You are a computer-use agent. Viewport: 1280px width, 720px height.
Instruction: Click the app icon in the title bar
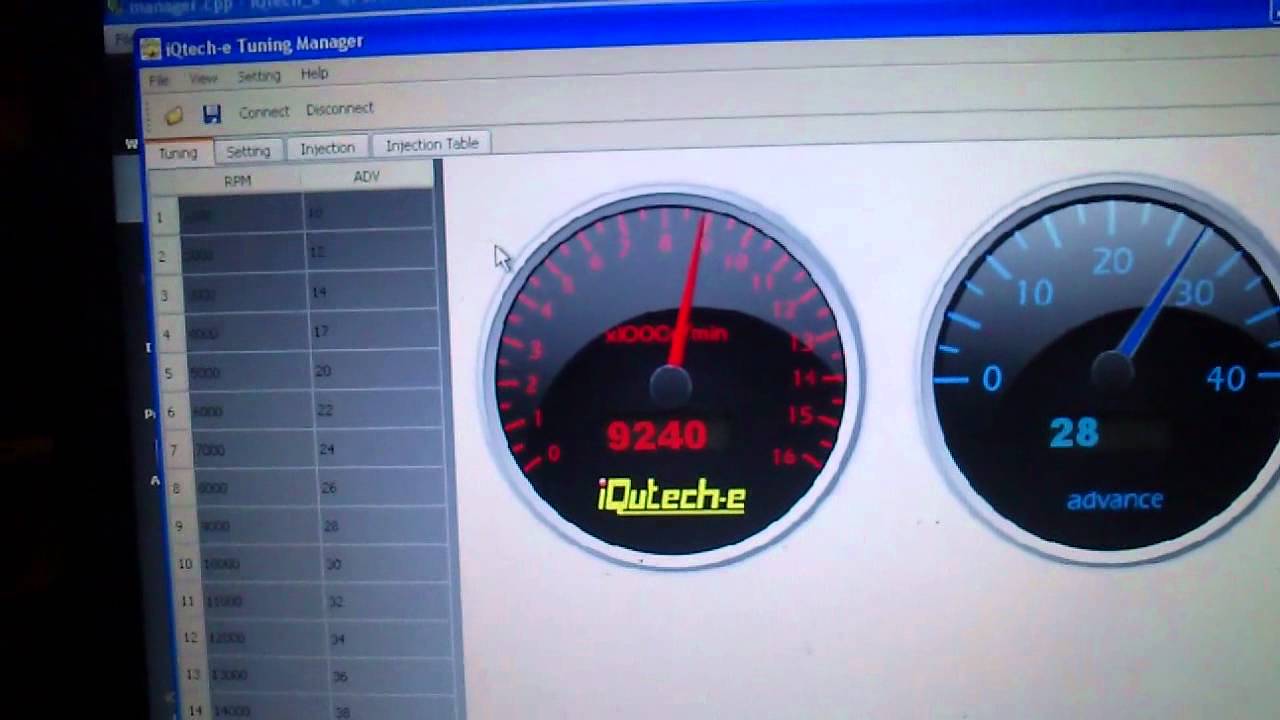(x=150, y=49)
